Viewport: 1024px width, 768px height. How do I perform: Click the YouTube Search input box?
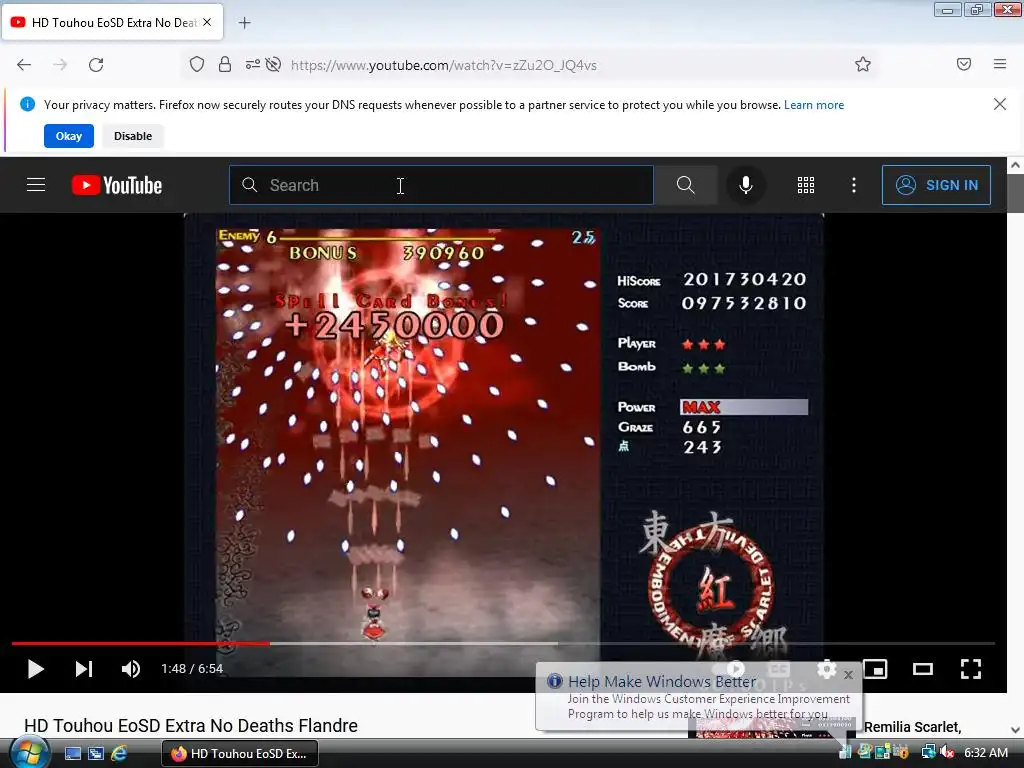441,185
